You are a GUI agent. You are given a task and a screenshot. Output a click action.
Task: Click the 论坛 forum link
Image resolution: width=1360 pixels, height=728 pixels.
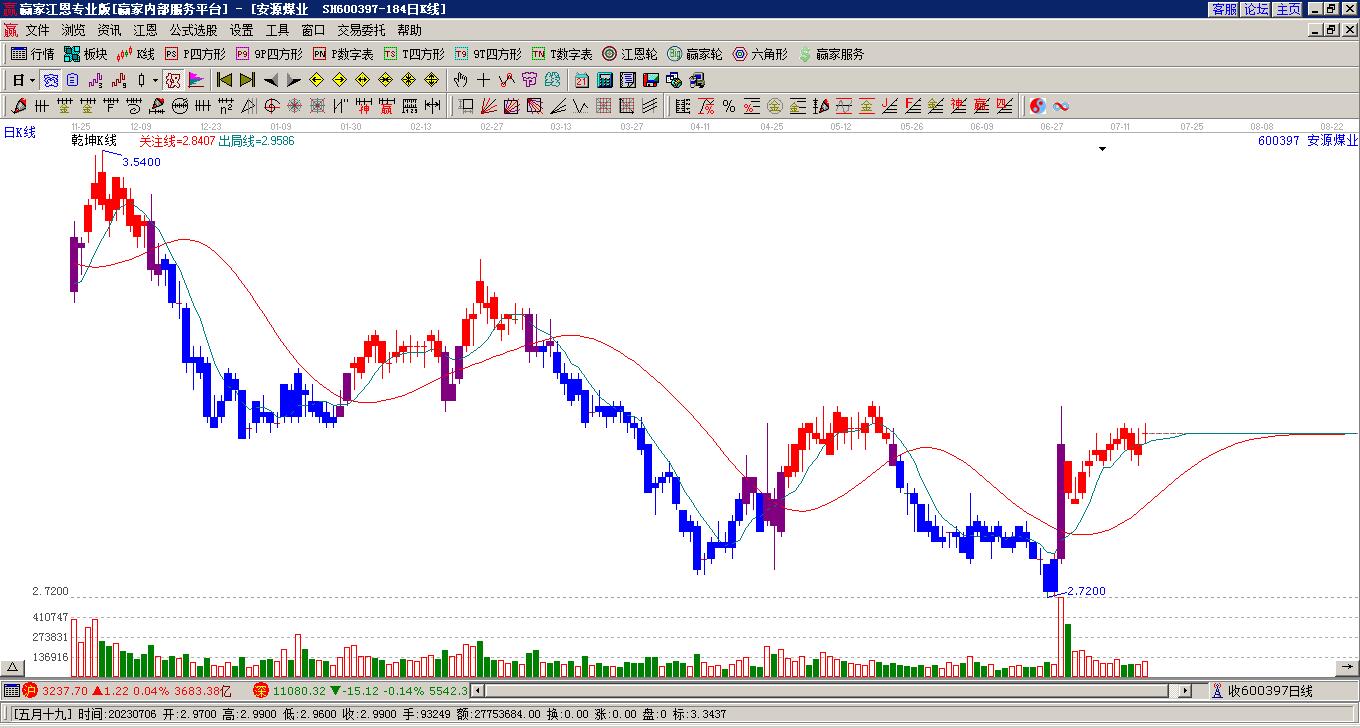[1256, 9]
